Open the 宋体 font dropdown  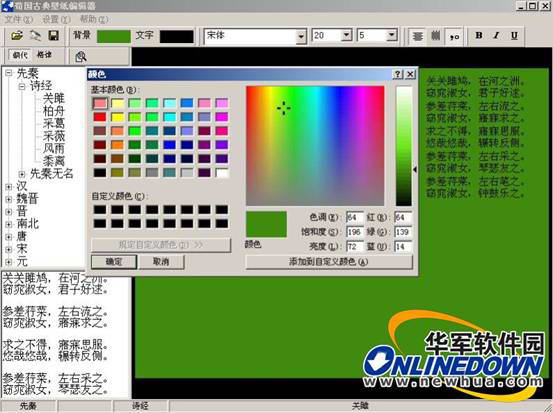pos(301,36)
